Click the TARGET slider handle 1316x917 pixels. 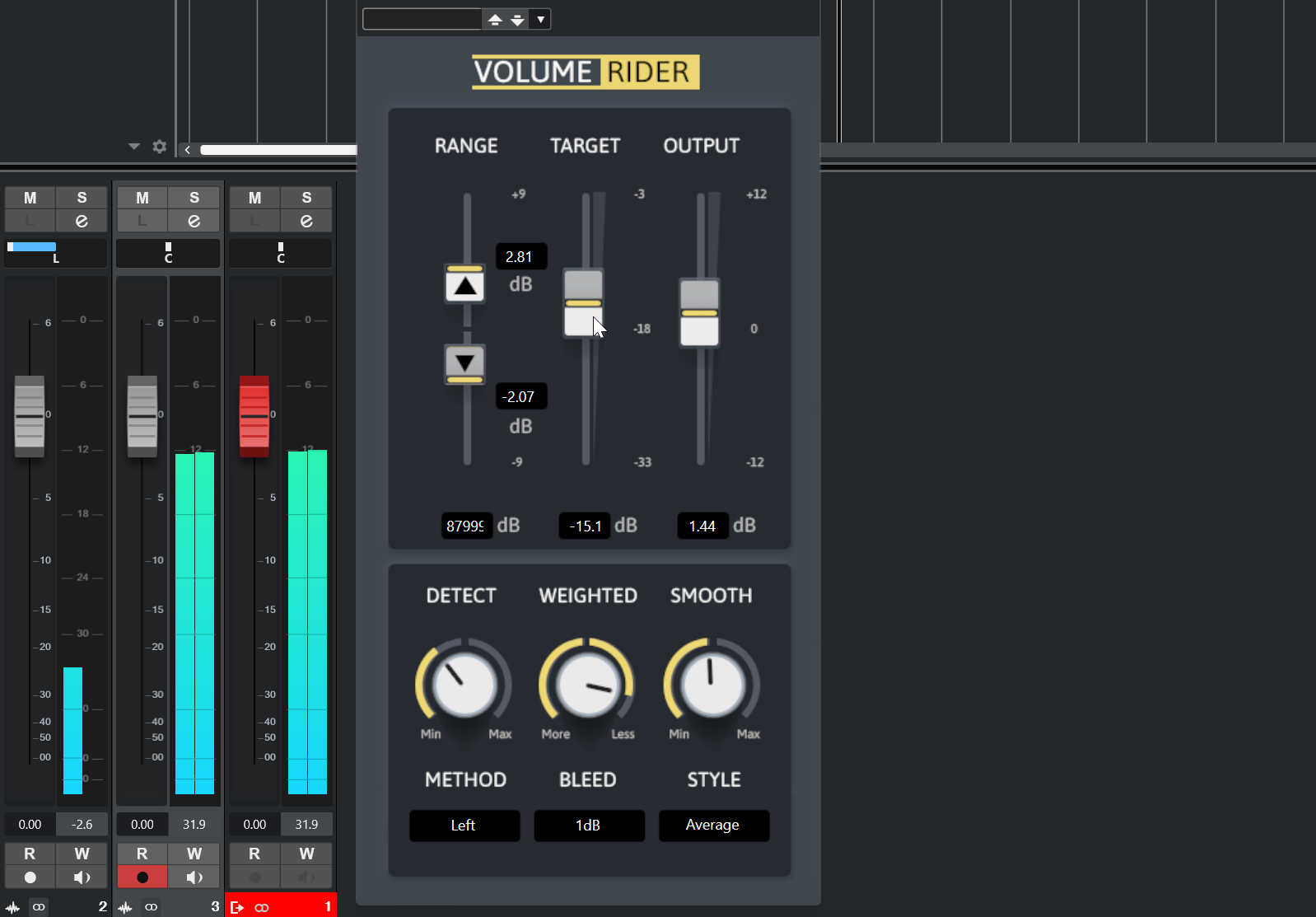coord(583,303)
